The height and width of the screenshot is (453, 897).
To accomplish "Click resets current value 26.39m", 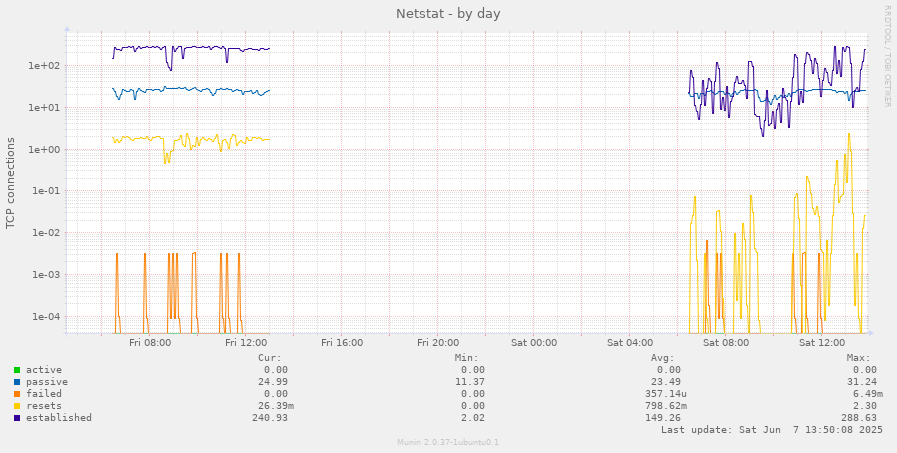I will 276,406.
